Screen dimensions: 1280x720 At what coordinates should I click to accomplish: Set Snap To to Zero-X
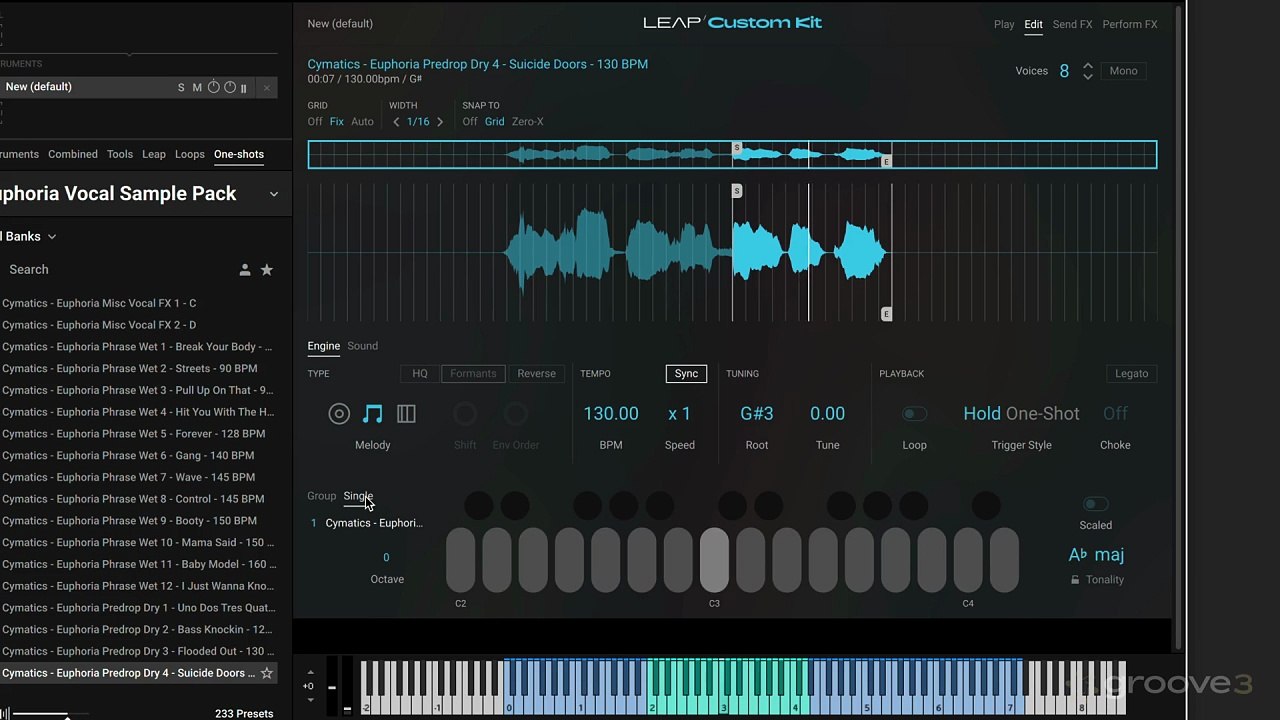(x=528, y=122)
